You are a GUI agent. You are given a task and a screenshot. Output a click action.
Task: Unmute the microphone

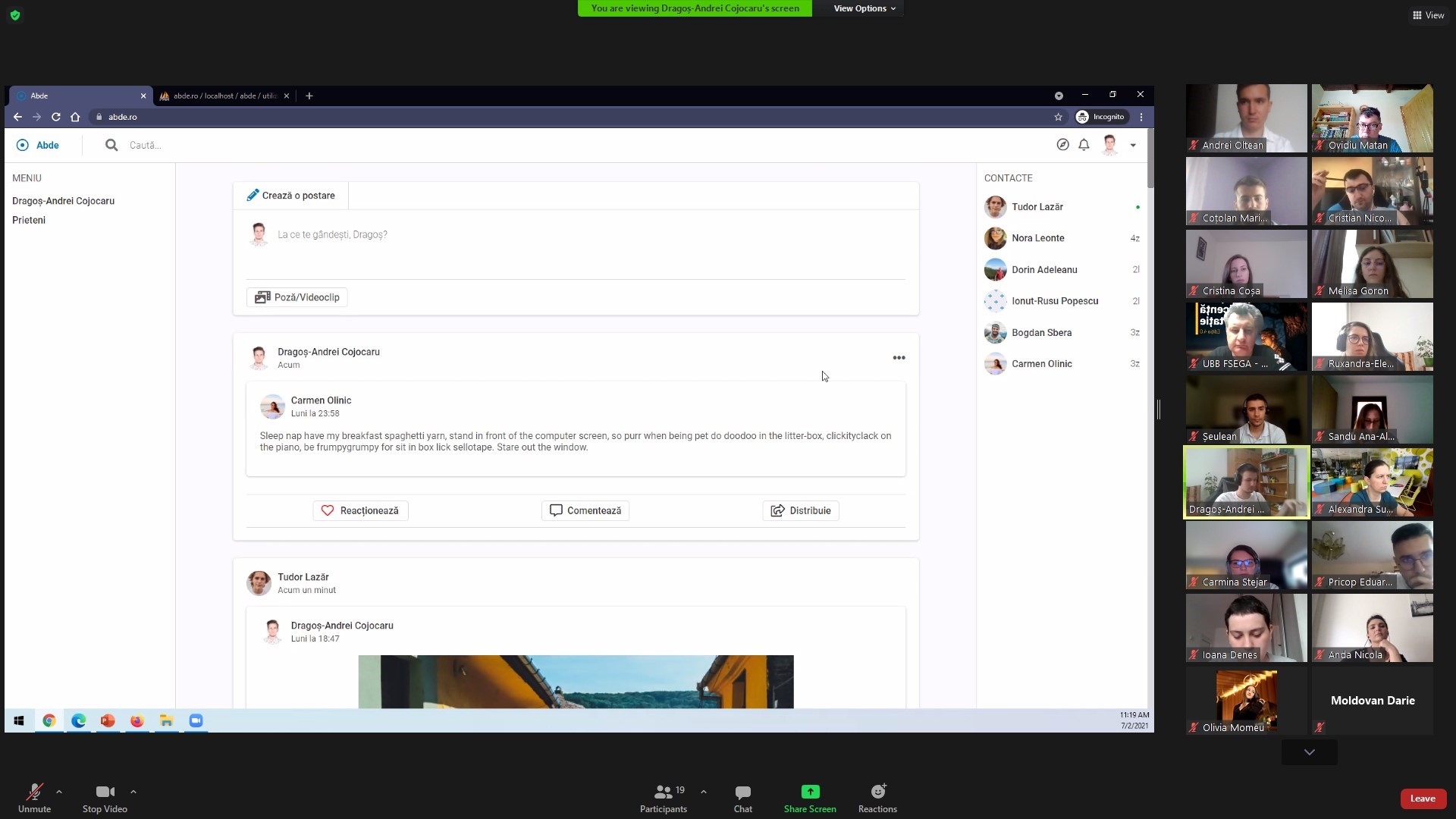click(34, 798)
